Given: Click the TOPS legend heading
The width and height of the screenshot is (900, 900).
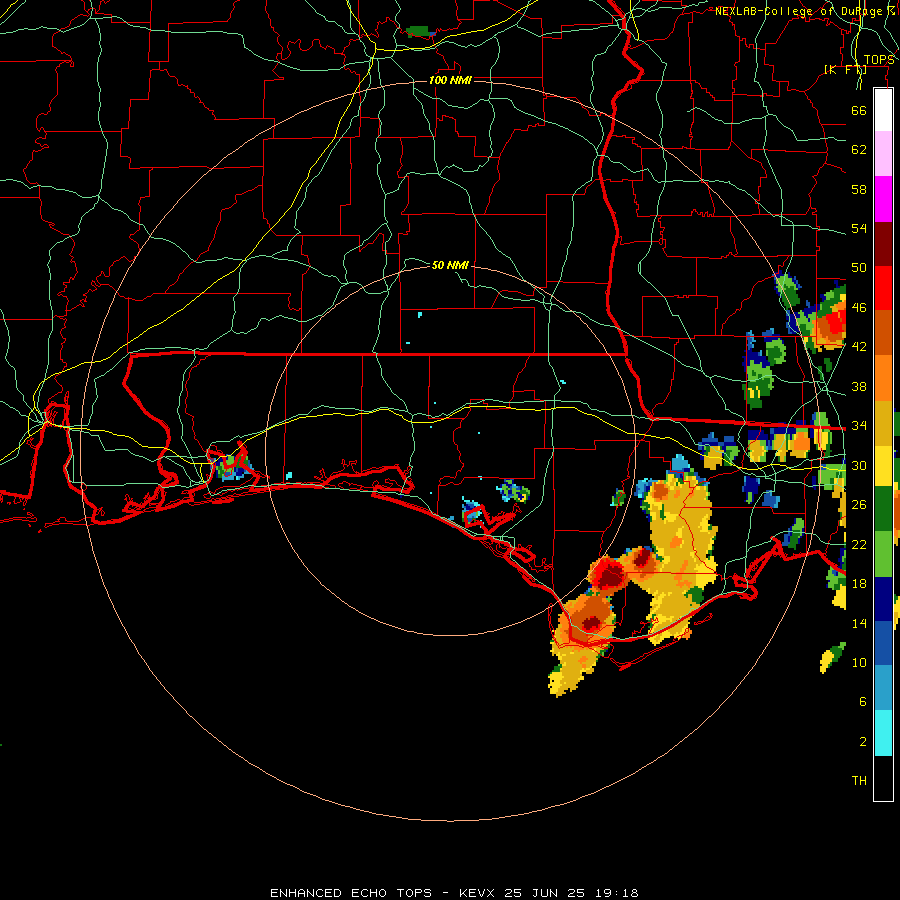Looking at the screenshot, I should coord(879,60).
